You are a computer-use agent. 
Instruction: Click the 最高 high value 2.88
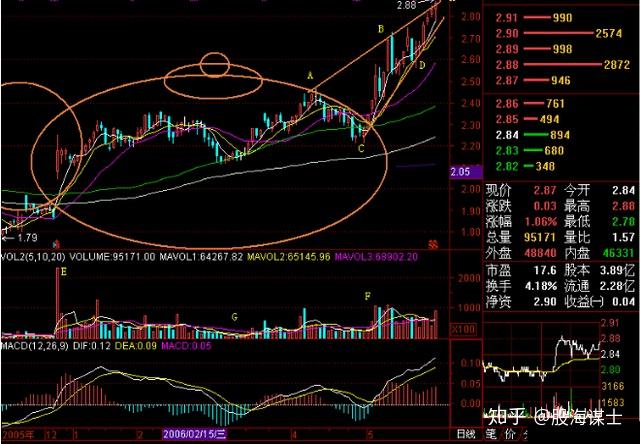(623, 206)
